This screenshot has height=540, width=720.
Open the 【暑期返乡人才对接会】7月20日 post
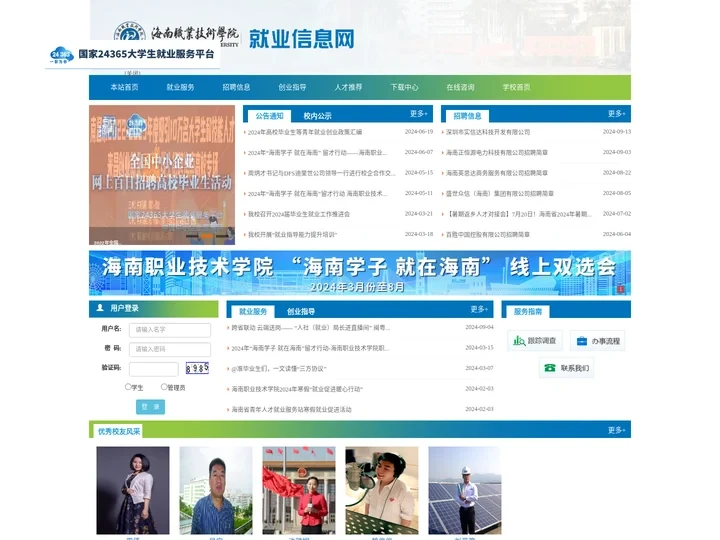point(519,214)
